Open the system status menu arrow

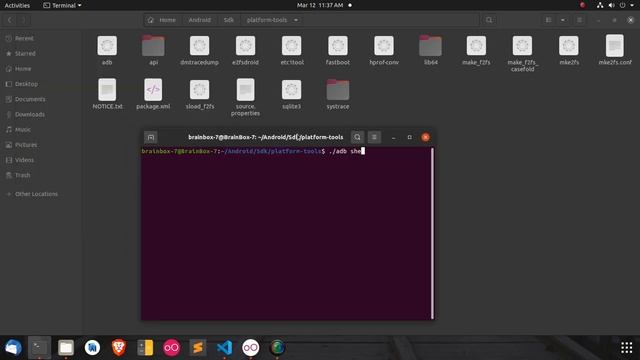(632, 5)
